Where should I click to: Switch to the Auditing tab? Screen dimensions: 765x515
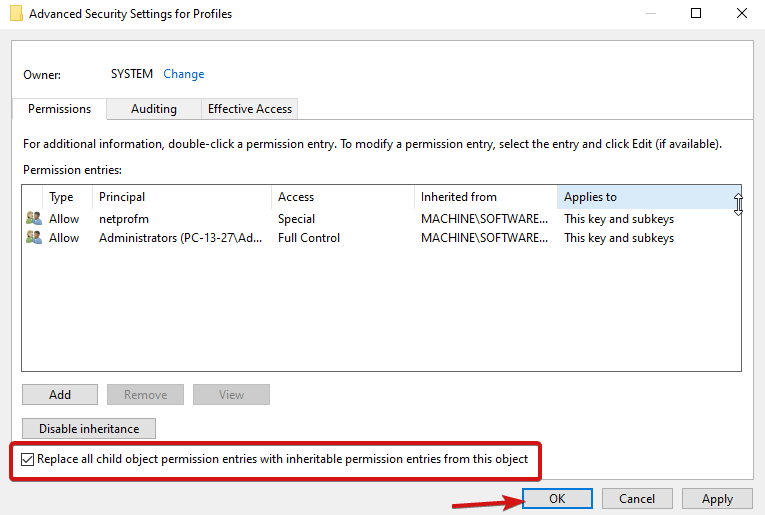(x=154, y=109)
